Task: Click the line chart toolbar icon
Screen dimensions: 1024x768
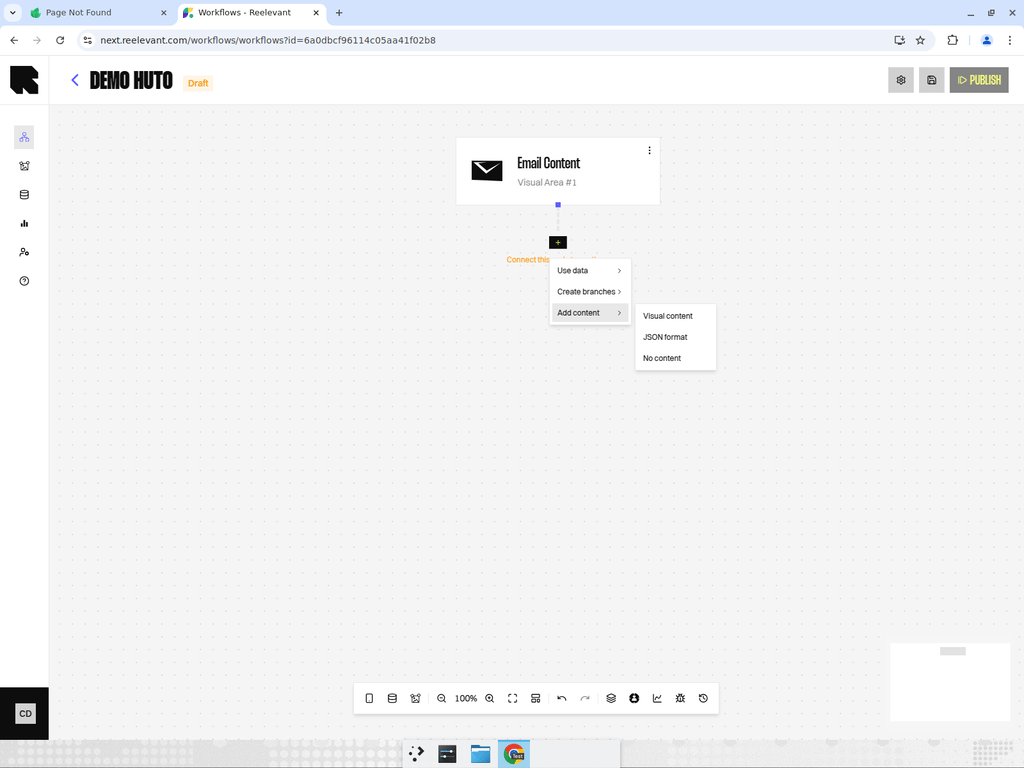Action: [657, 698]
